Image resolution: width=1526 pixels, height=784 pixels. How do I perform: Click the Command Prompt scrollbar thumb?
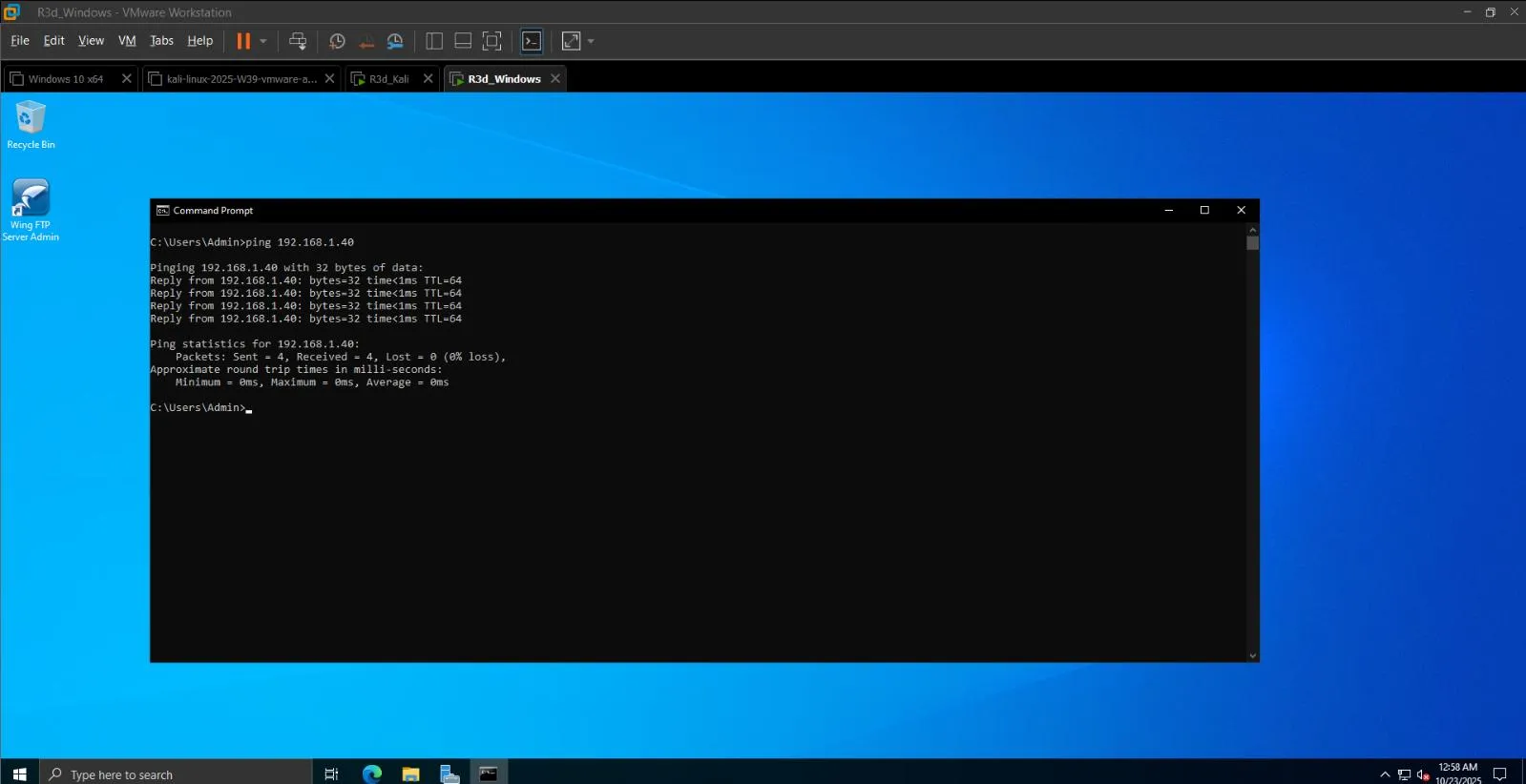click(x=1252, y=243)
